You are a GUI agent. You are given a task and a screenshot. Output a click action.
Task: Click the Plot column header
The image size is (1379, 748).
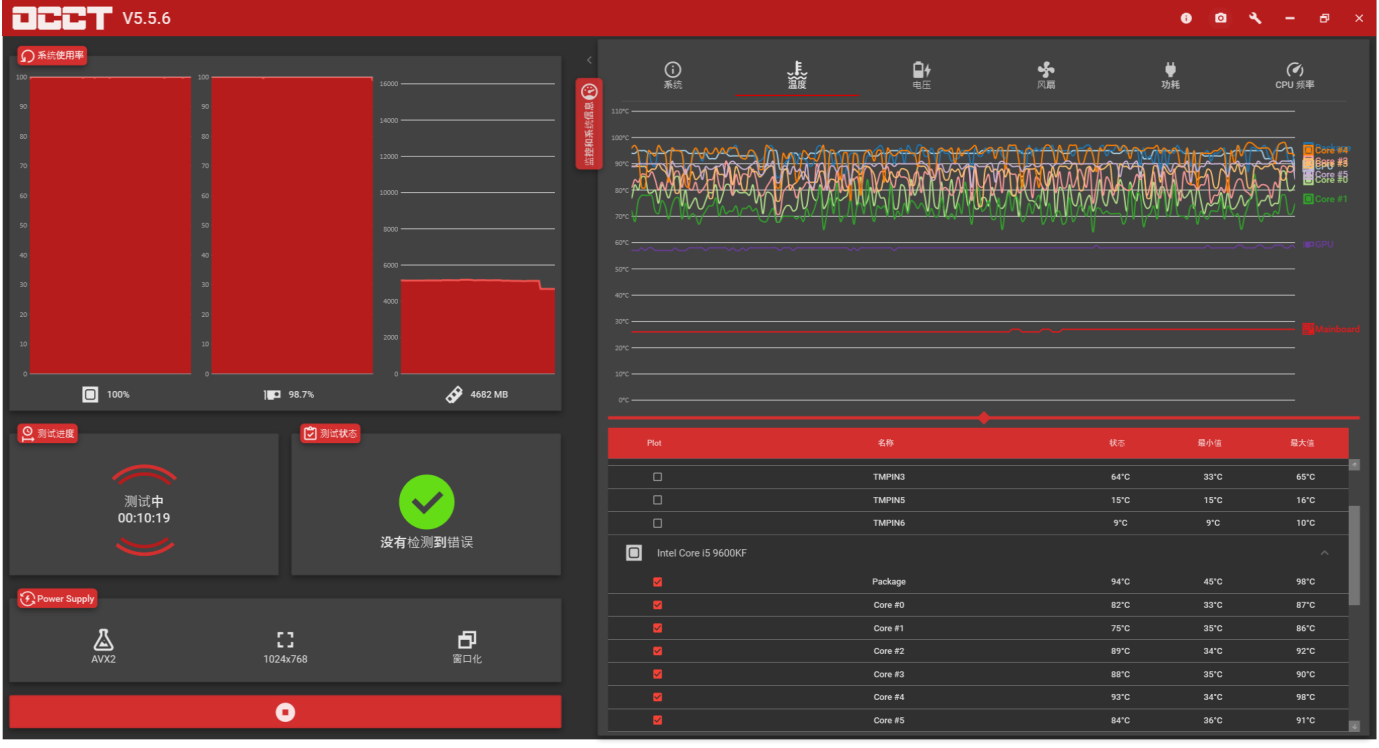[x=654, y=442]
